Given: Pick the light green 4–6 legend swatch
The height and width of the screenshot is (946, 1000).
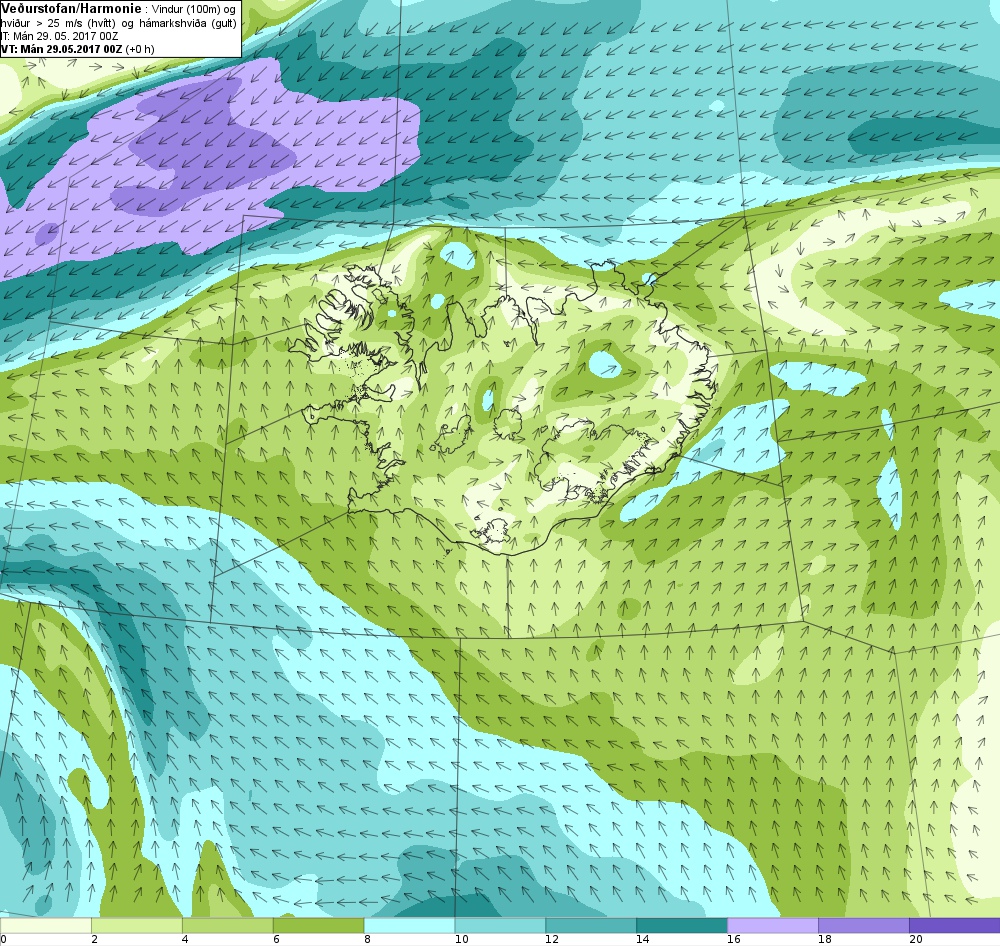Looking at the screenshot, I should [x=228, y=926].
